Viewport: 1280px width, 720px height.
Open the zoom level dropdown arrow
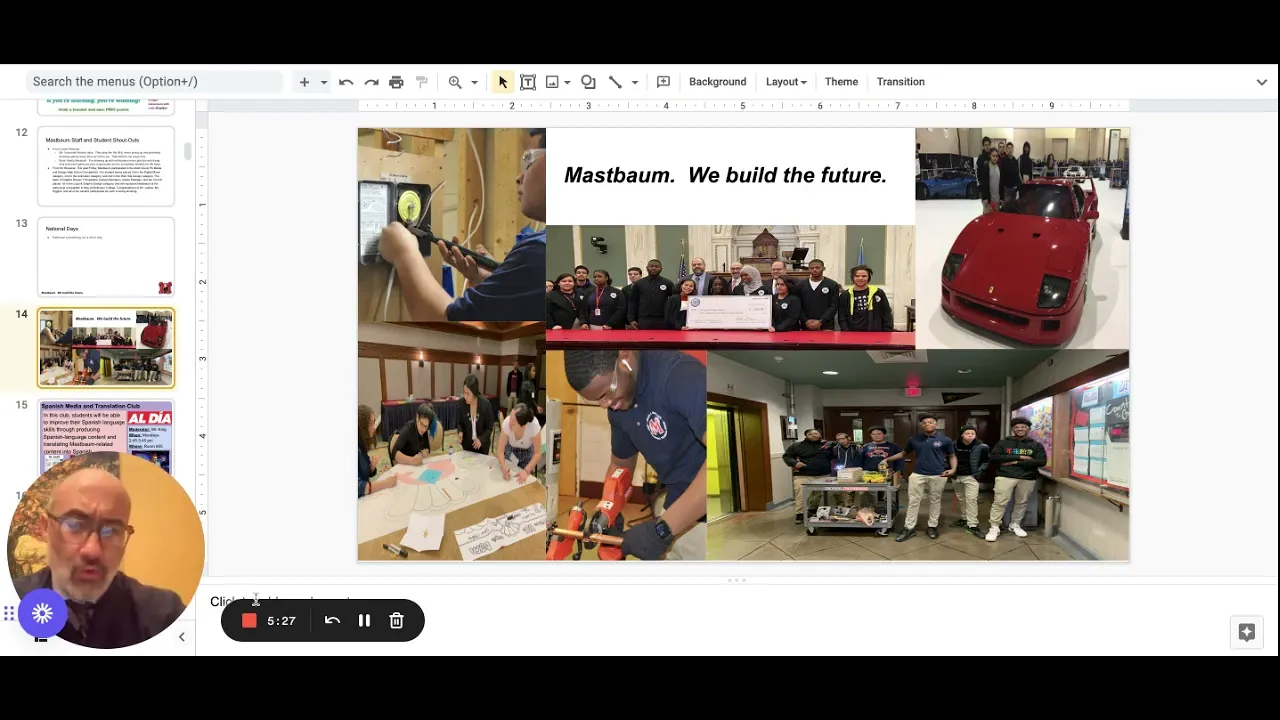tap(474, 82)
